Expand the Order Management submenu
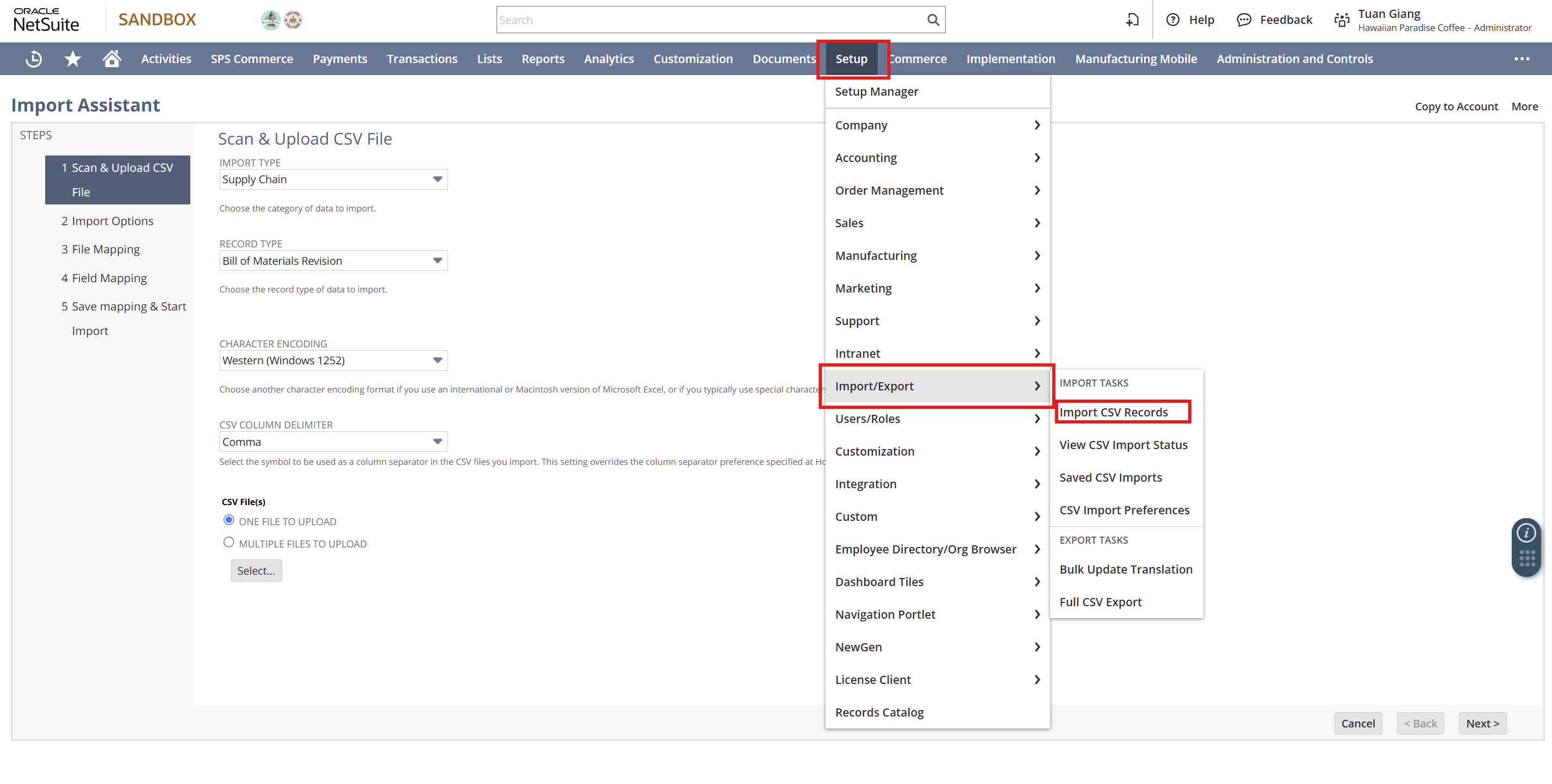The height and width of the screenshot is (784, 1552). click(x=937, y=190)
